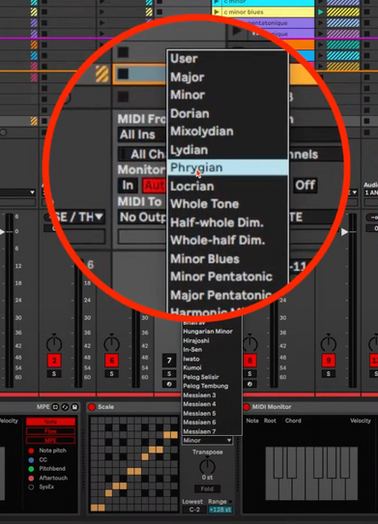Choose Half-whole Dim. scale
The height and width of the screenshot is (524, 378).
(228, 223)
